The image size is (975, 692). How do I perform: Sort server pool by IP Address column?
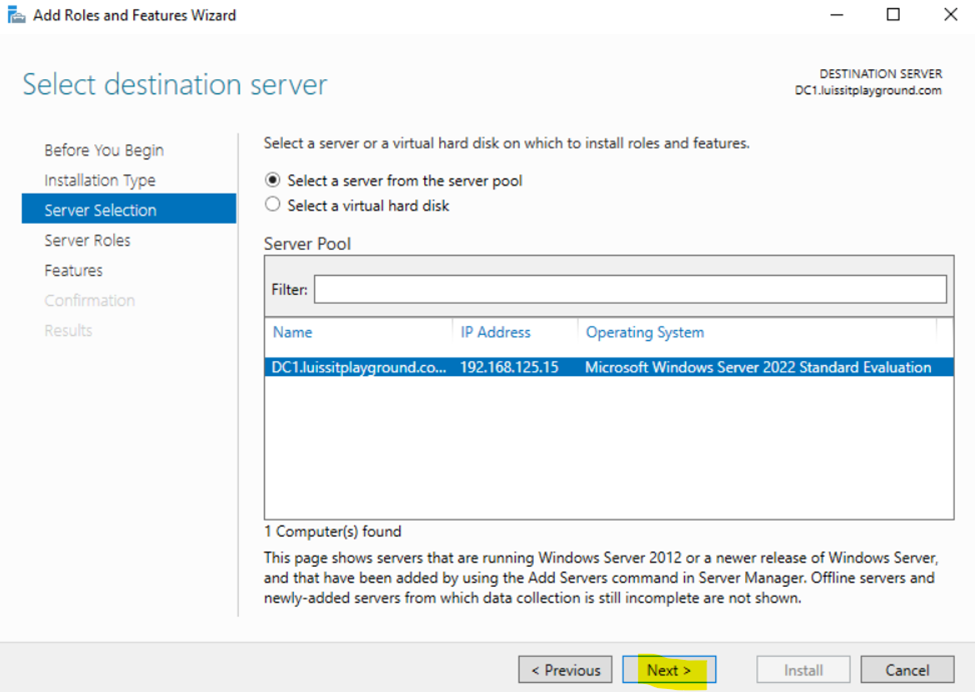point(495,332)
